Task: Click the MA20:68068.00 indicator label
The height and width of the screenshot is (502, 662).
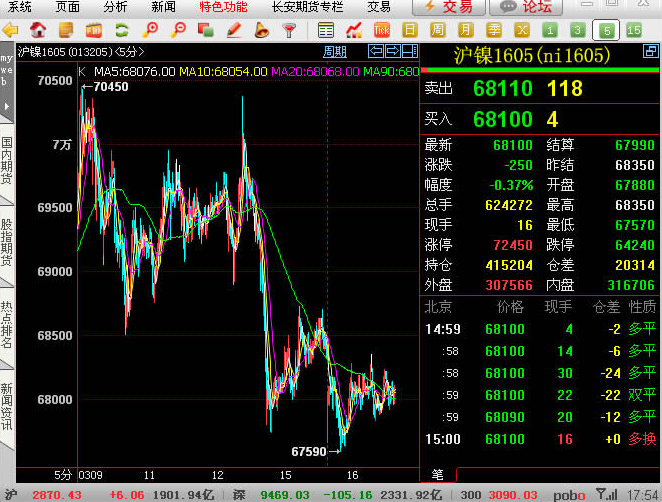Action: tap(315, 72)
